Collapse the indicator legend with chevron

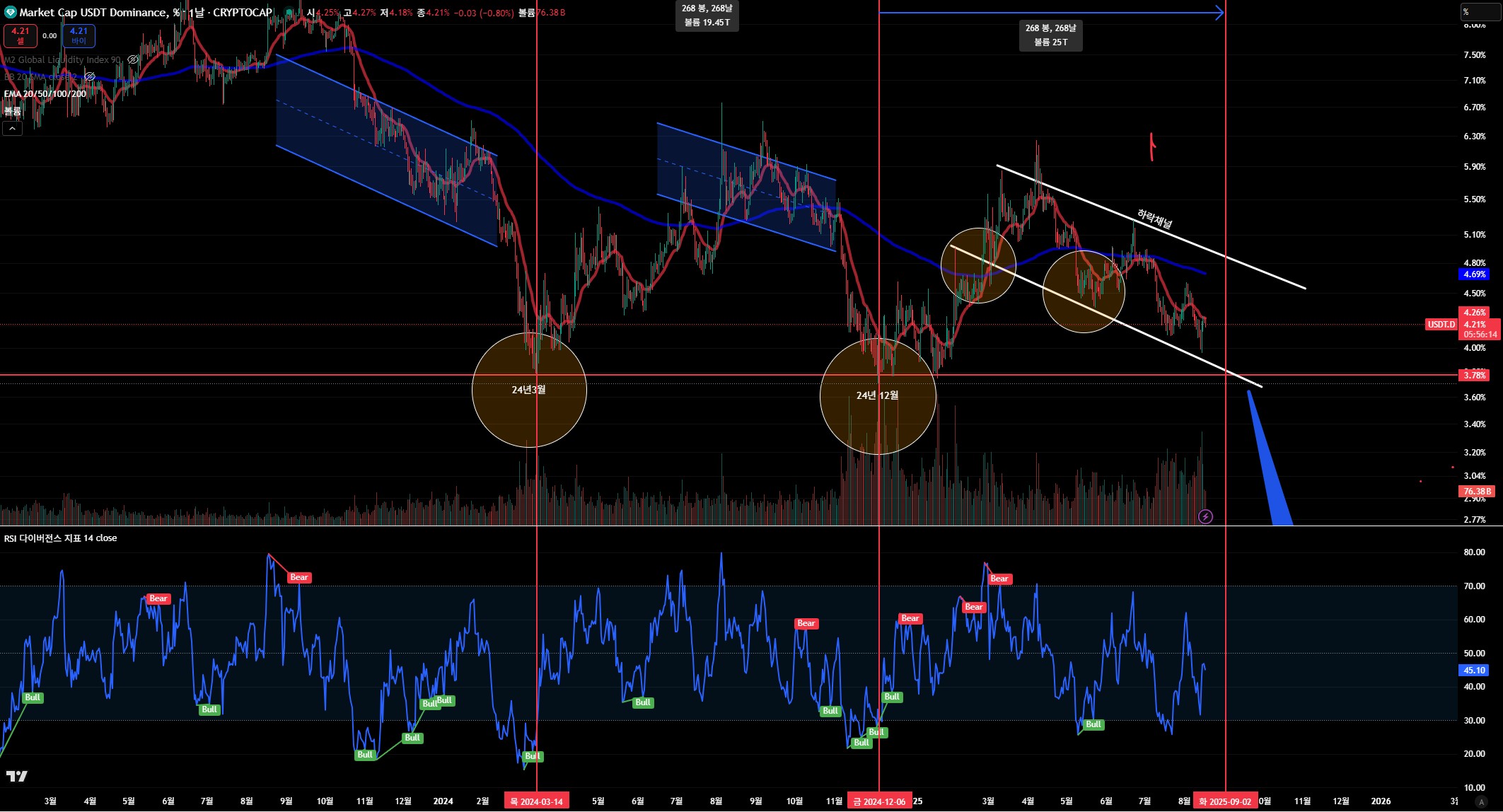[12, 128]
